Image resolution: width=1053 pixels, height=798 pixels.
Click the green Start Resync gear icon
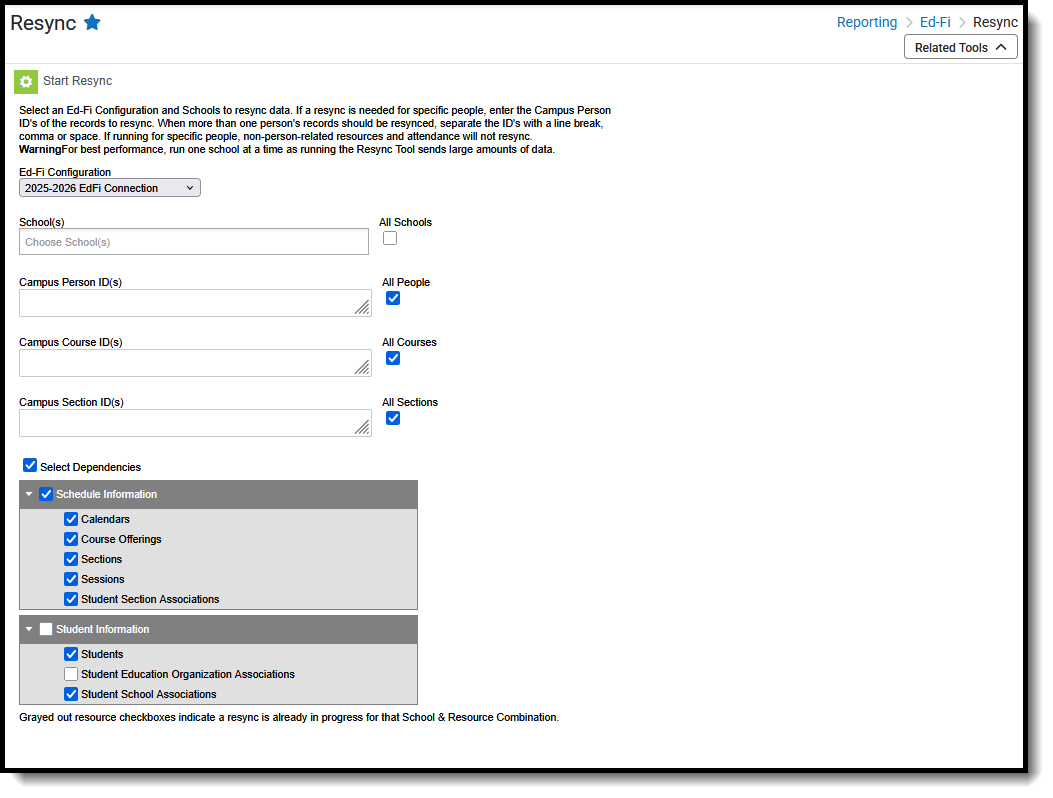[x=26, y=82]
